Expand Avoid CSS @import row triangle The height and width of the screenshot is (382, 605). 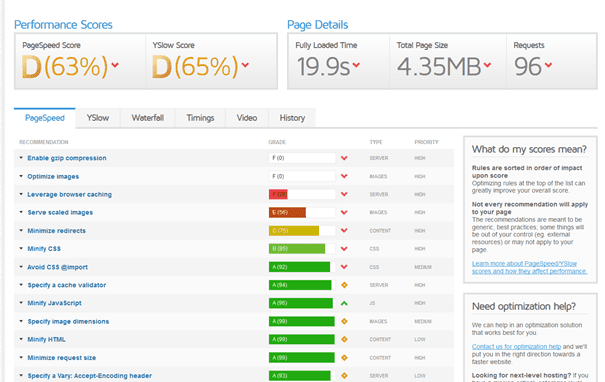(x=21, y=267)
